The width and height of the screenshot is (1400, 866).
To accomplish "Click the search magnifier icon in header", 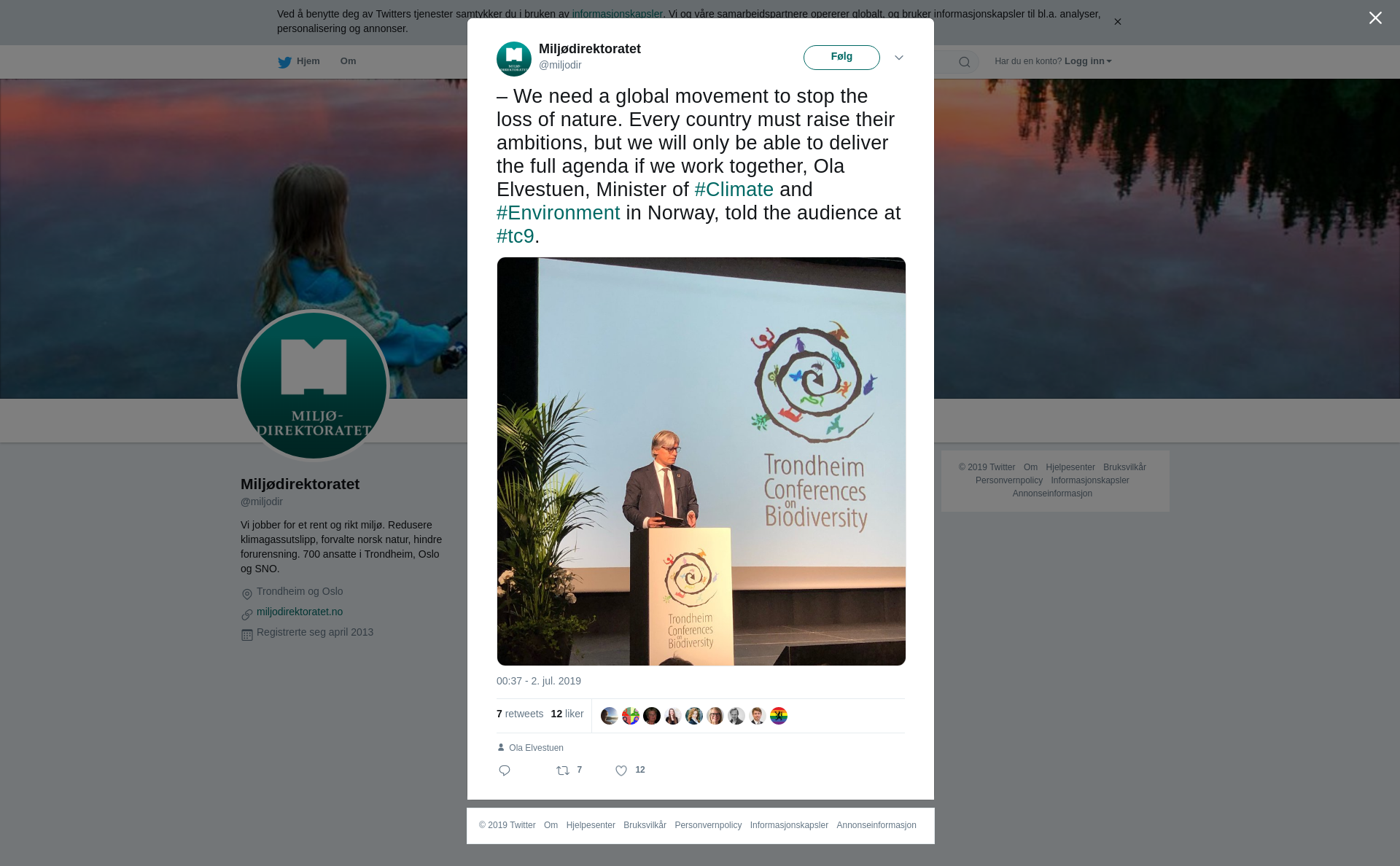I will coord(965,62).
